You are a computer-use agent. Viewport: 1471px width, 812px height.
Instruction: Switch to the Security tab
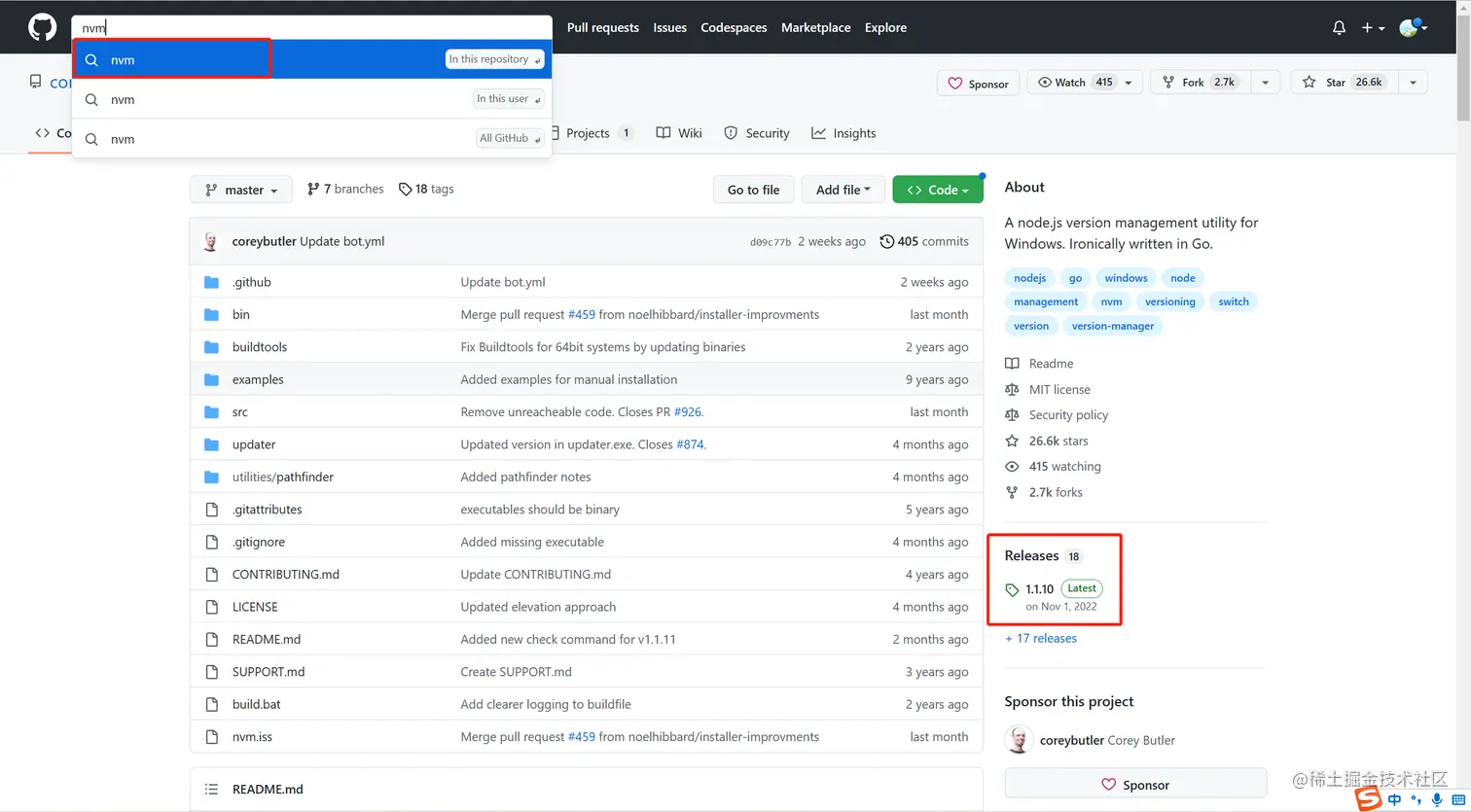757,133
